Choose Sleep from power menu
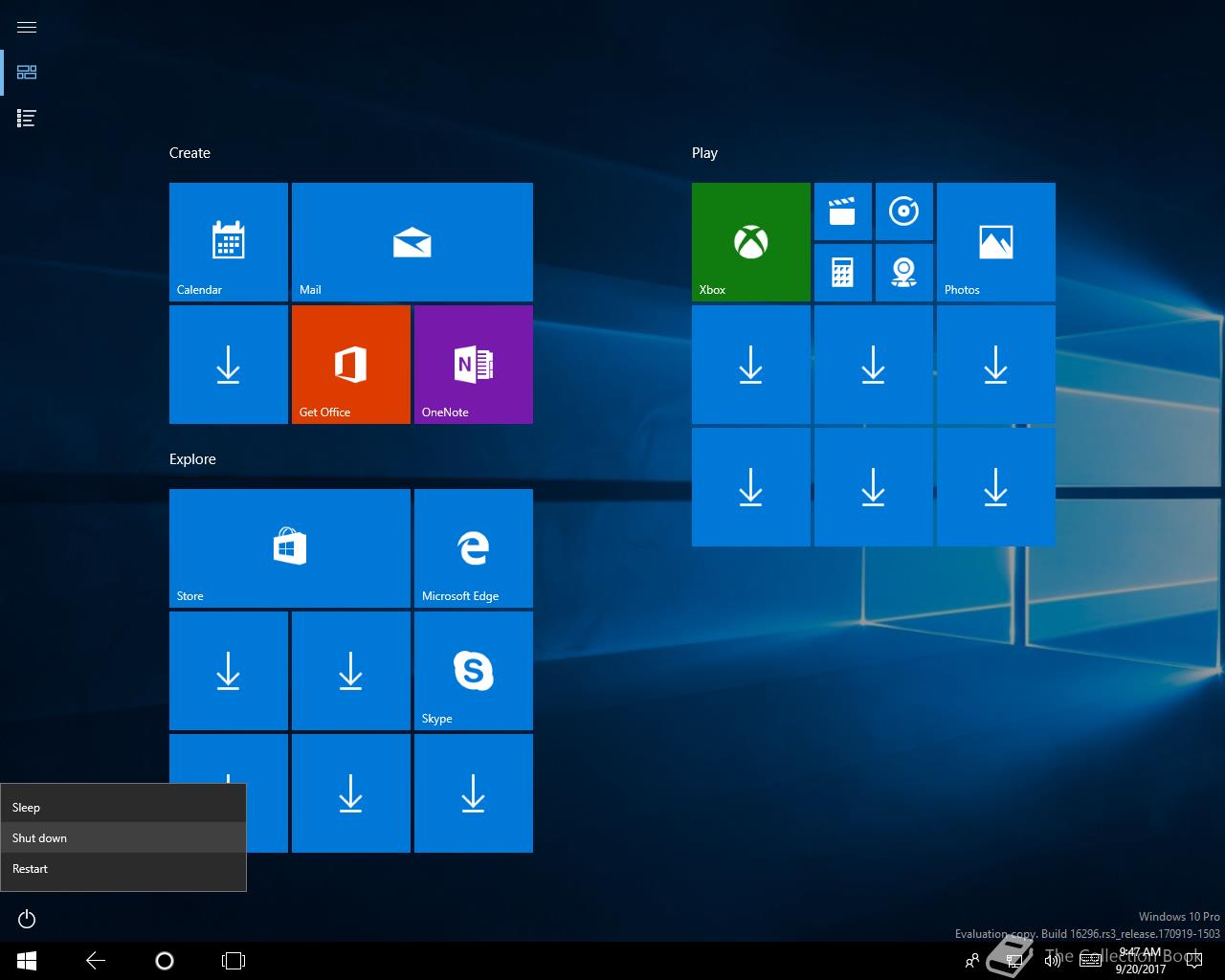 (x=123, y=808)
